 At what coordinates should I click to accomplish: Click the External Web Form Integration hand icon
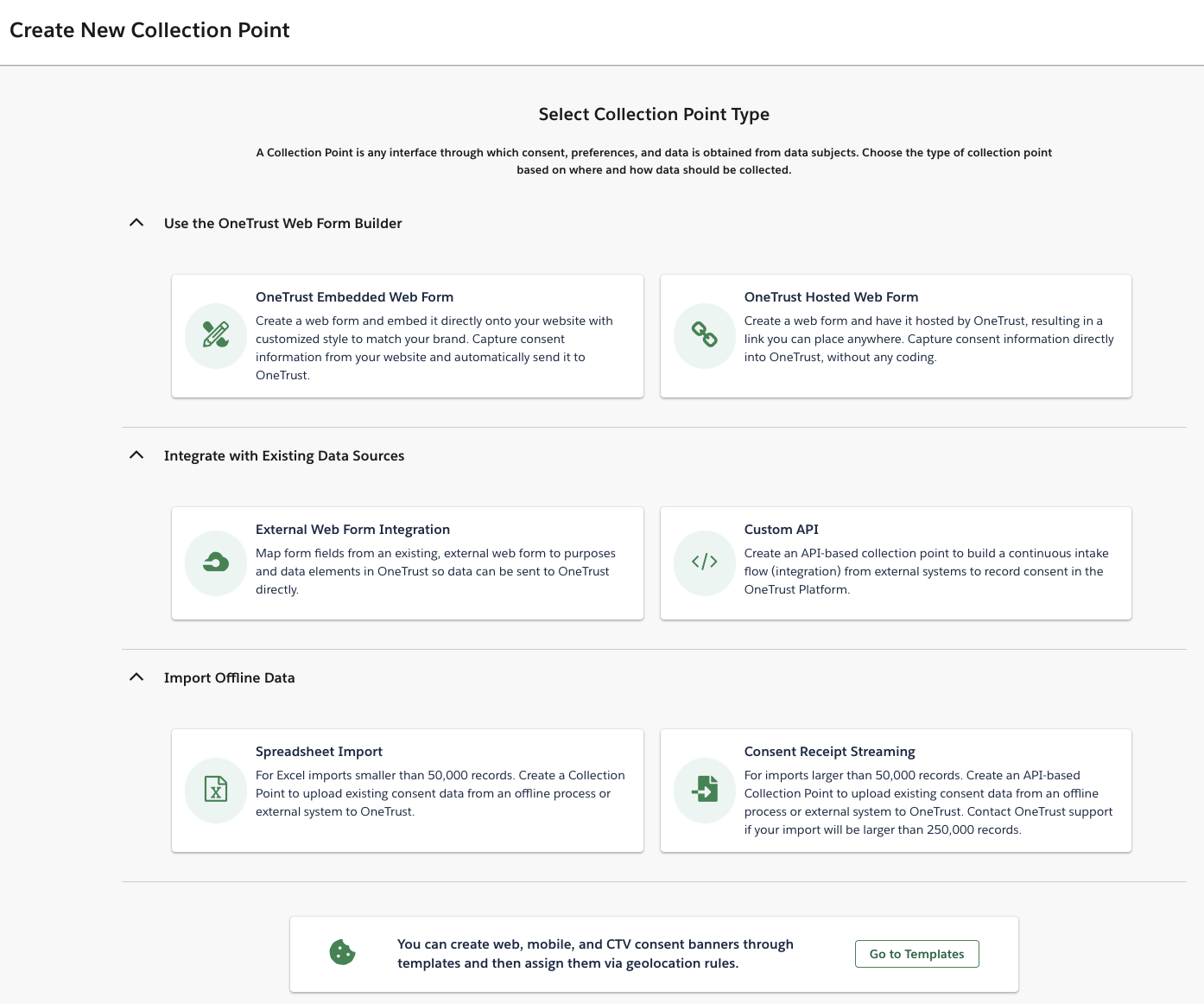click(x=215, y=562)
